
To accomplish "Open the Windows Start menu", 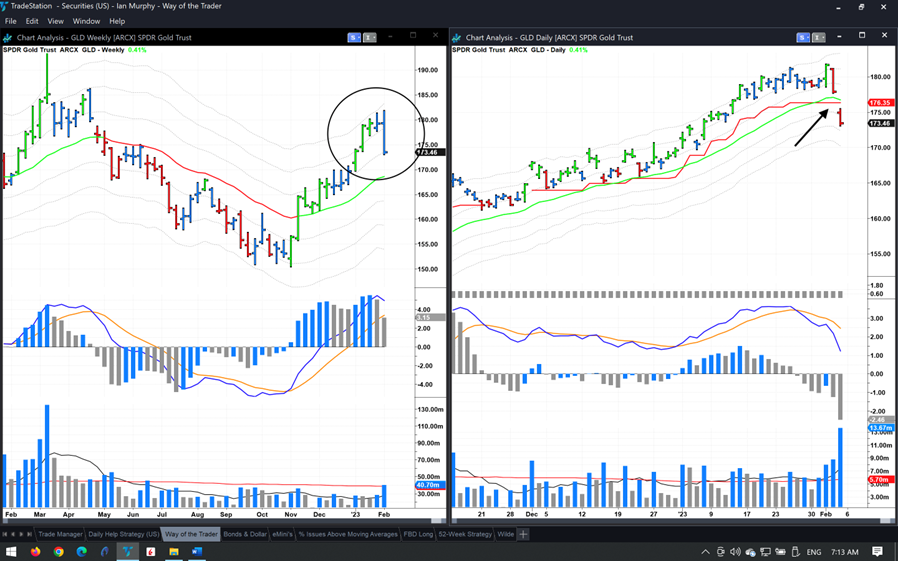I will [x=11, y=551].
